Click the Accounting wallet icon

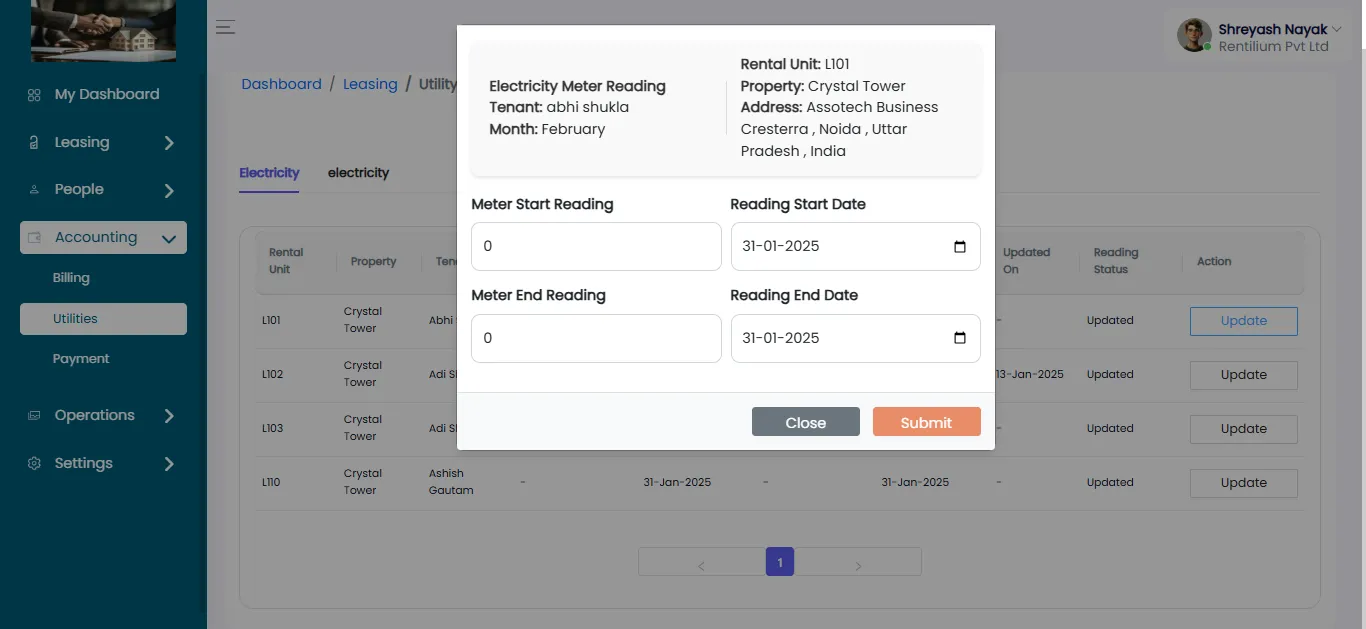point(34,238)
